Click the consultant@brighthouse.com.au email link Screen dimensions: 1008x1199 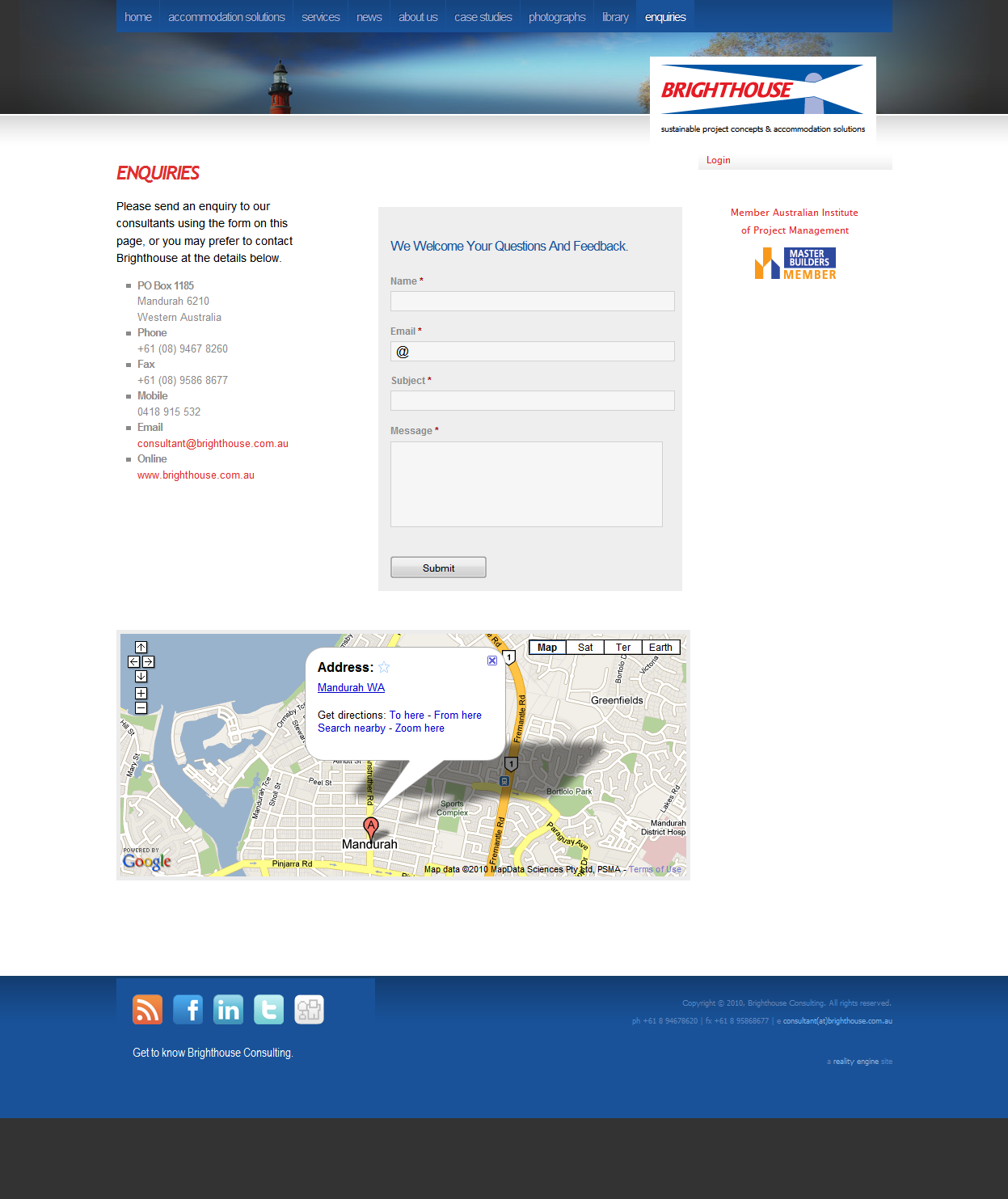[x=213, y=444]
